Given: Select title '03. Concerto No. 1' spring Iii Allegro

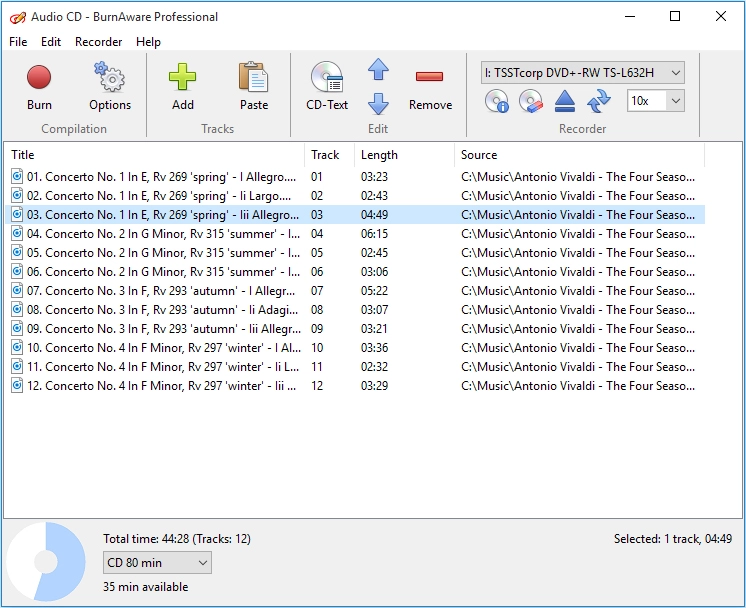Looking at the screenshot, I should (163, 215).
